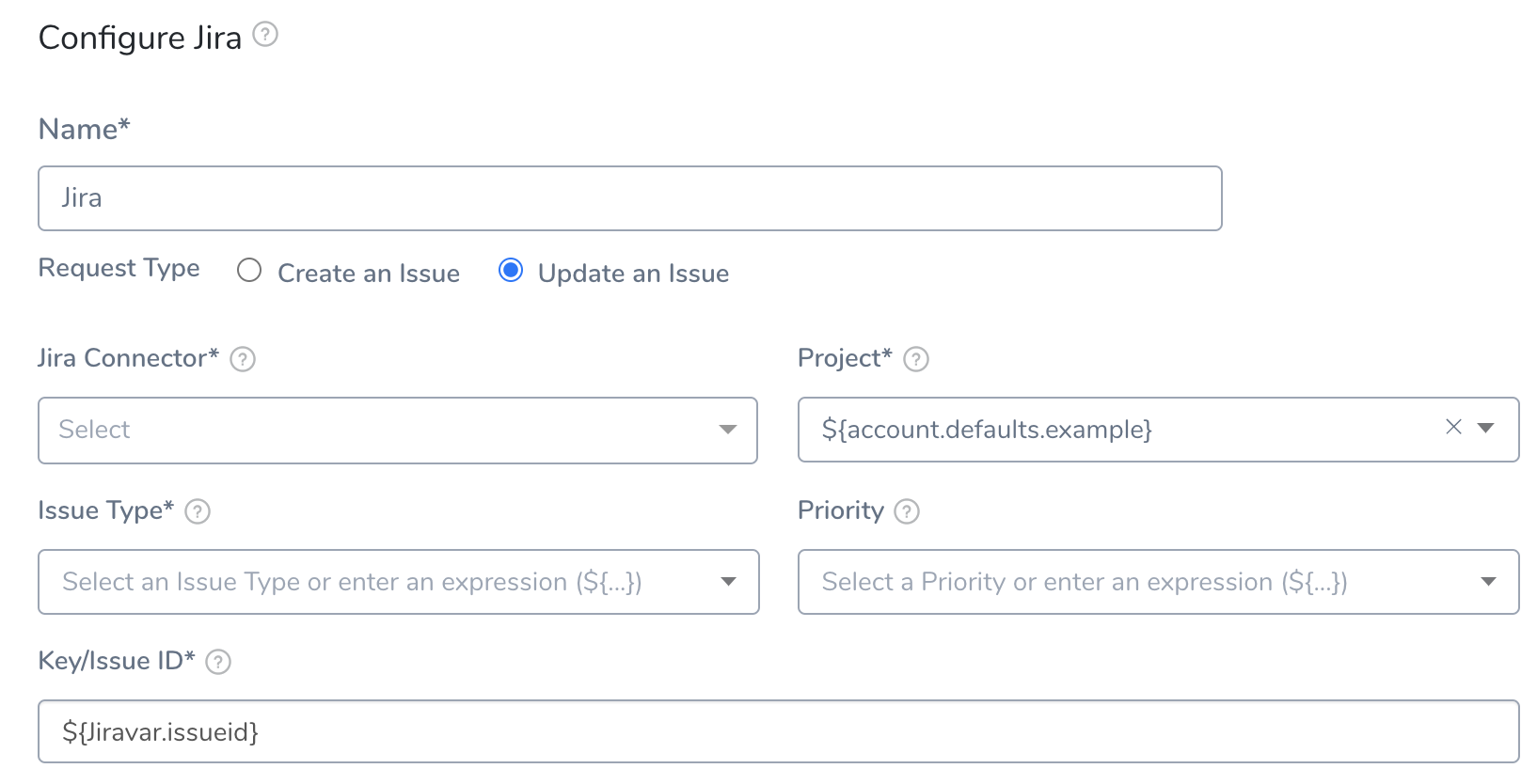Click into the Name field containing Jira
Viewport: 1537px width, 784px height.
pyautogui.click(x=630, y=198)
